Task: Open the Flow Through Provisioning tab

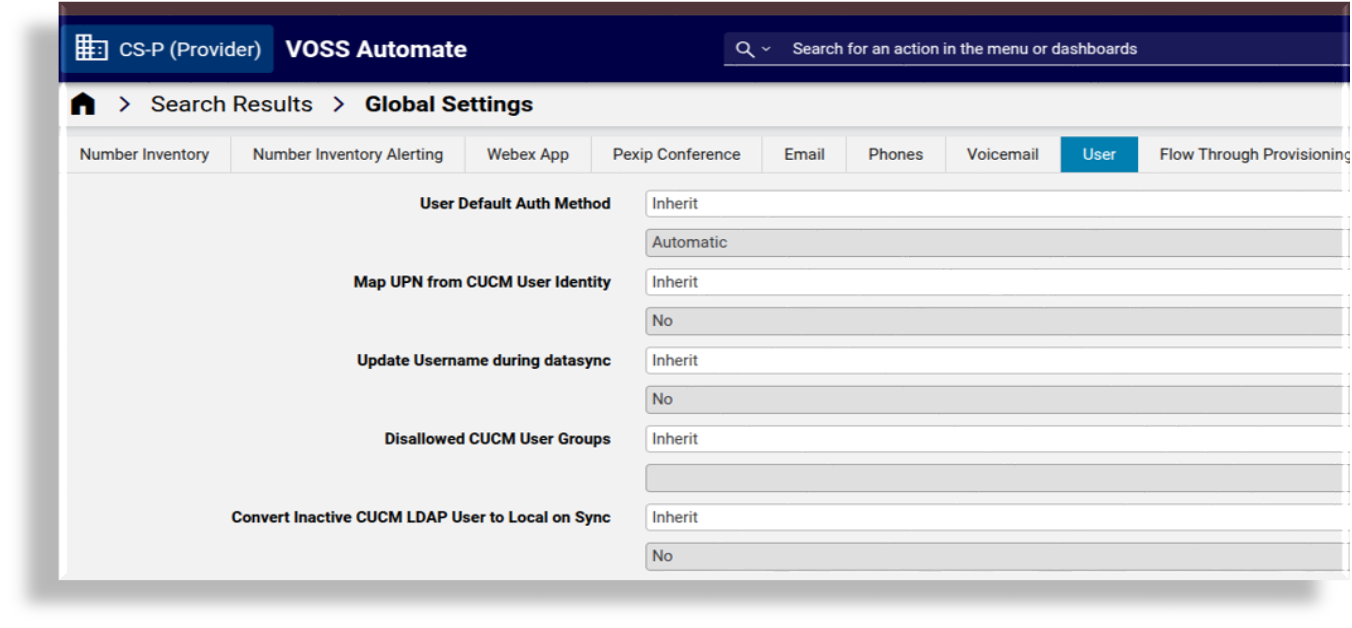Action: (1253, 154)
